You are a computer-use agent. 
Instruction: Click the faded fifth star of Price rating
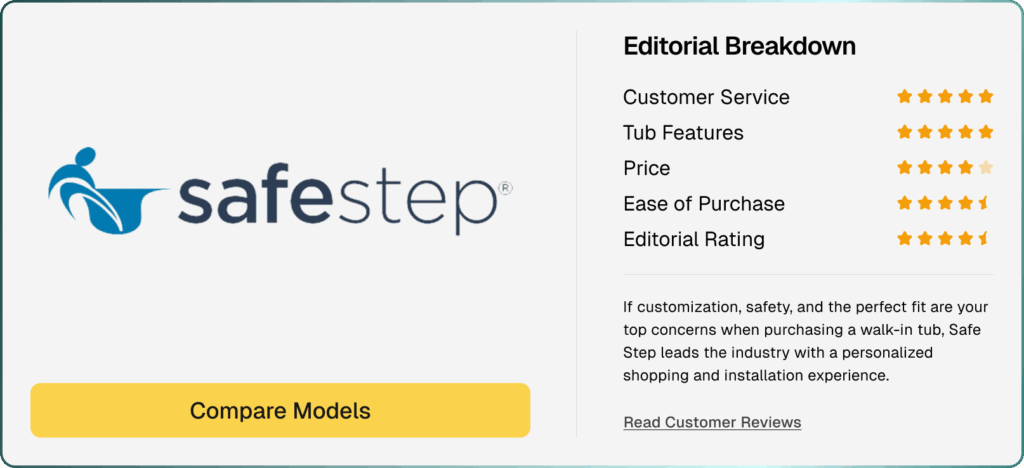(985, 168)
